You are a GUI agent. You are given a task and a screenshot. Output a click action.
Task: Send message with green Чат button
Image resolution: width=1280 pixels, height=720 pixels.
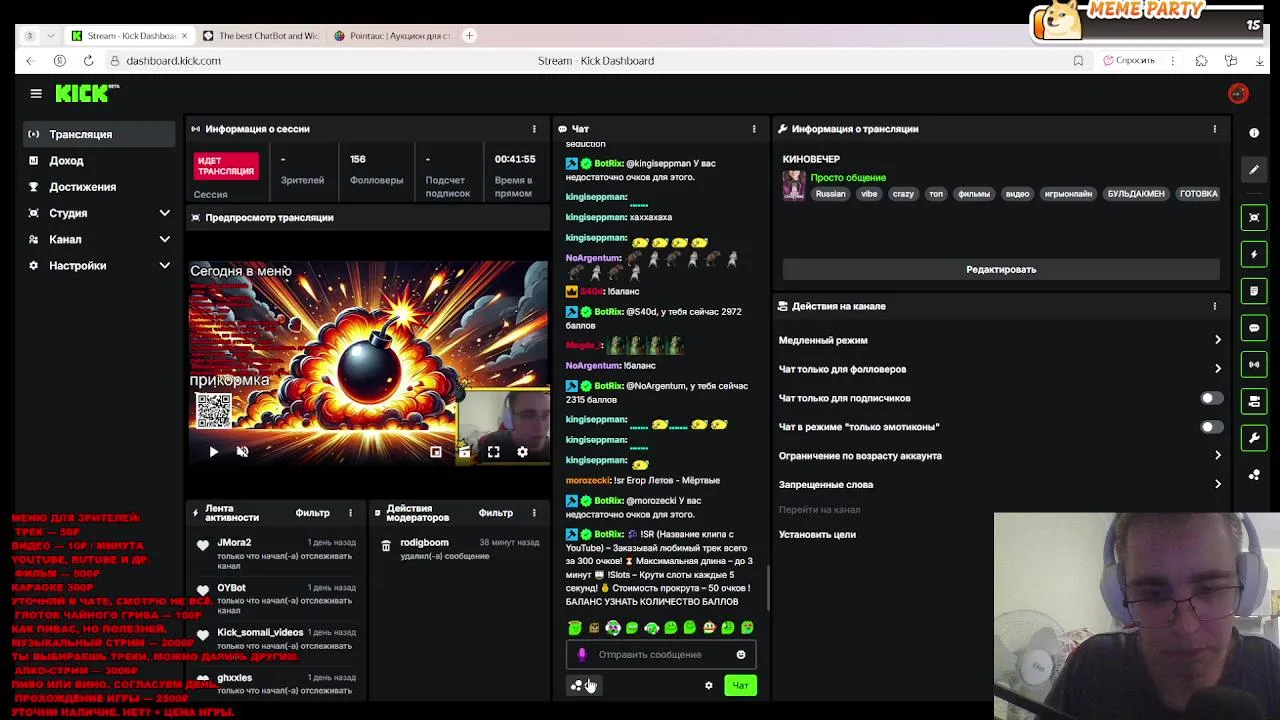(740, 685)
